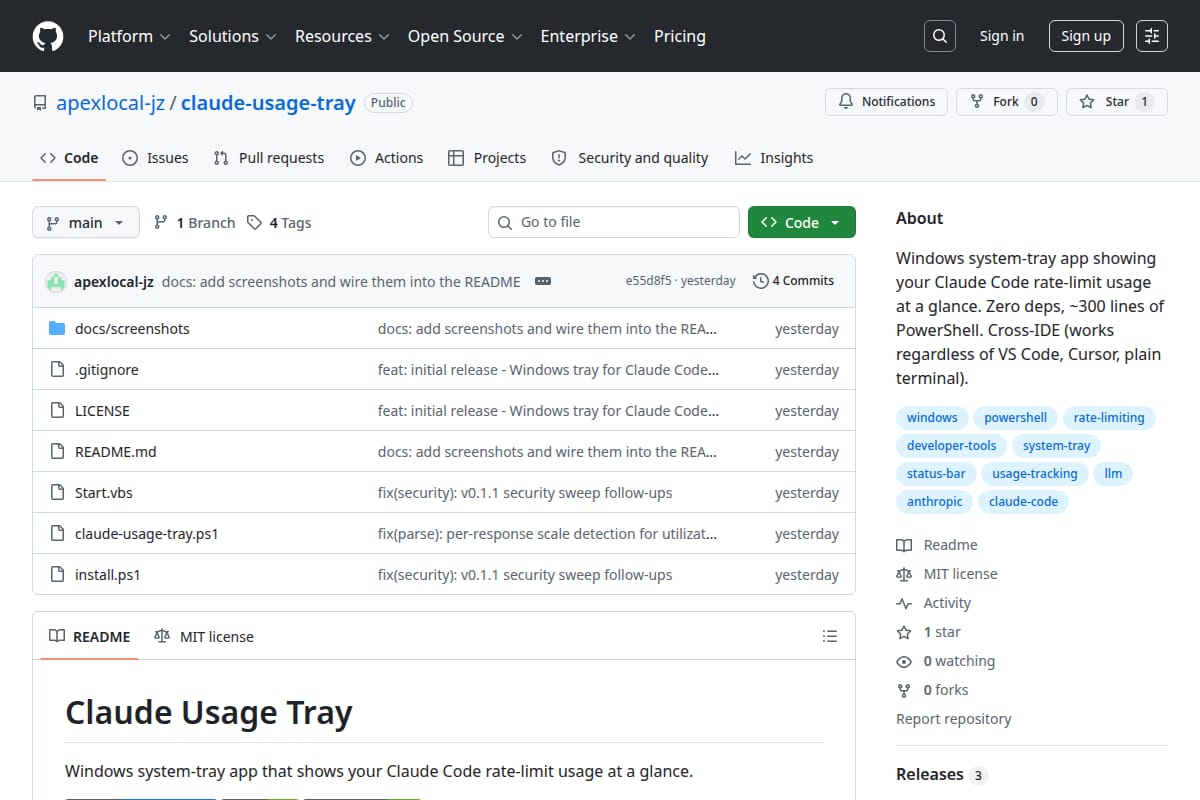1200x800 pixels.
Task: Open the green Code dropdown button
Action: pyautogui.click(x=802, y=222)
